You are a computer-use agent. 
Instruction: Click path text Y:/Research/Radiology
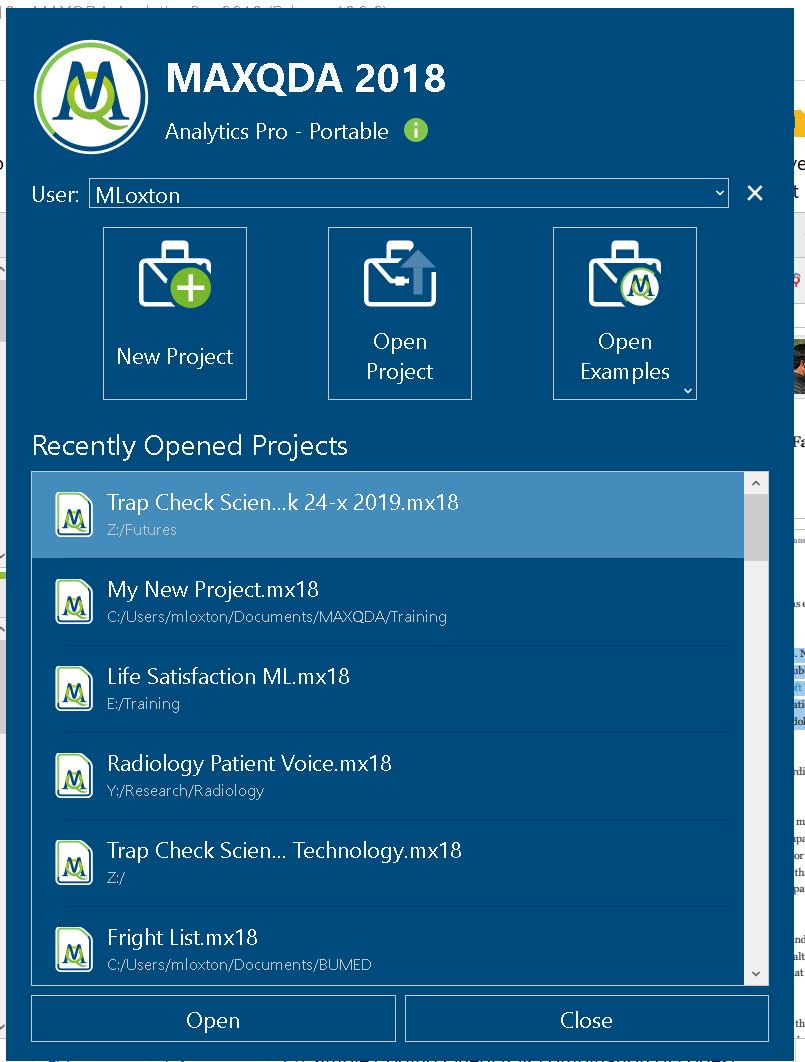186,790
